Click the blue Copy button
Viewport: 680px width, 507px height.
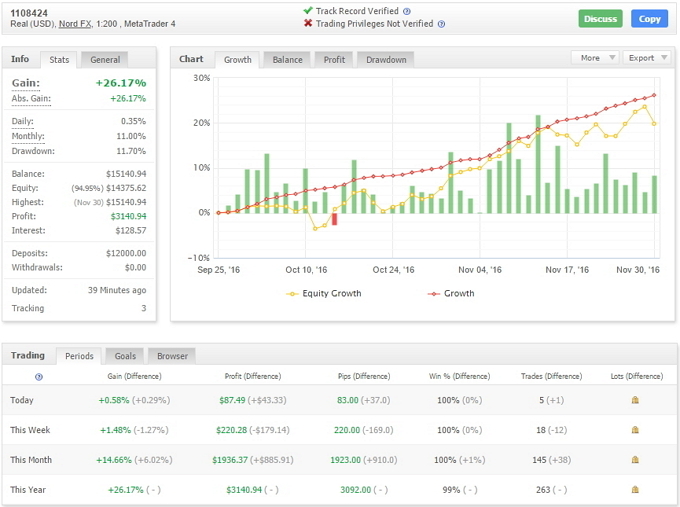[649, 19]
